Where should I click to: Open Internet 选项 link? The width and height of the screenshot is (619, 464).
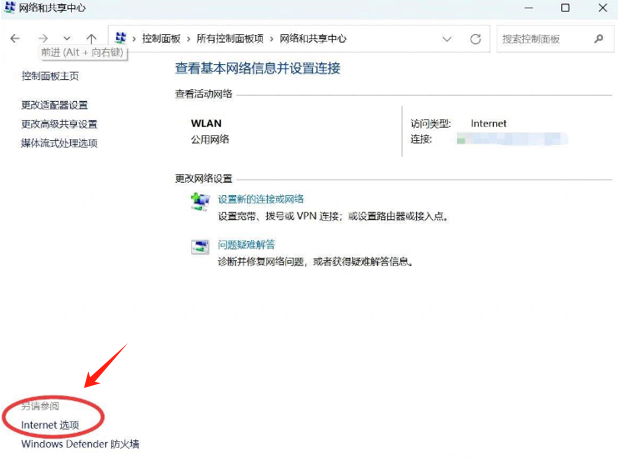[50, 425]
